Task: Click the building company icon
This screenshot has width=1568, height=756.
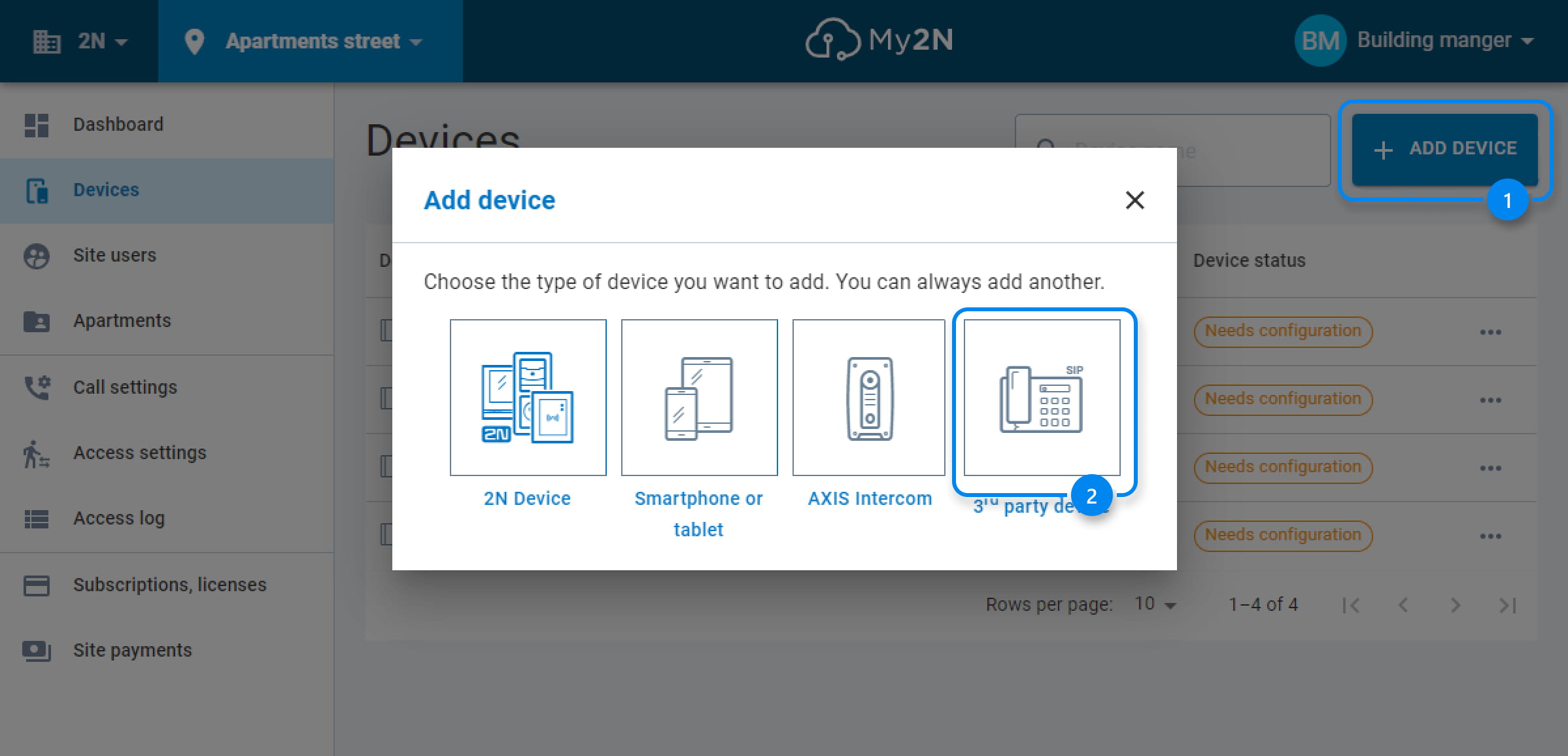Action: [46, 41]
